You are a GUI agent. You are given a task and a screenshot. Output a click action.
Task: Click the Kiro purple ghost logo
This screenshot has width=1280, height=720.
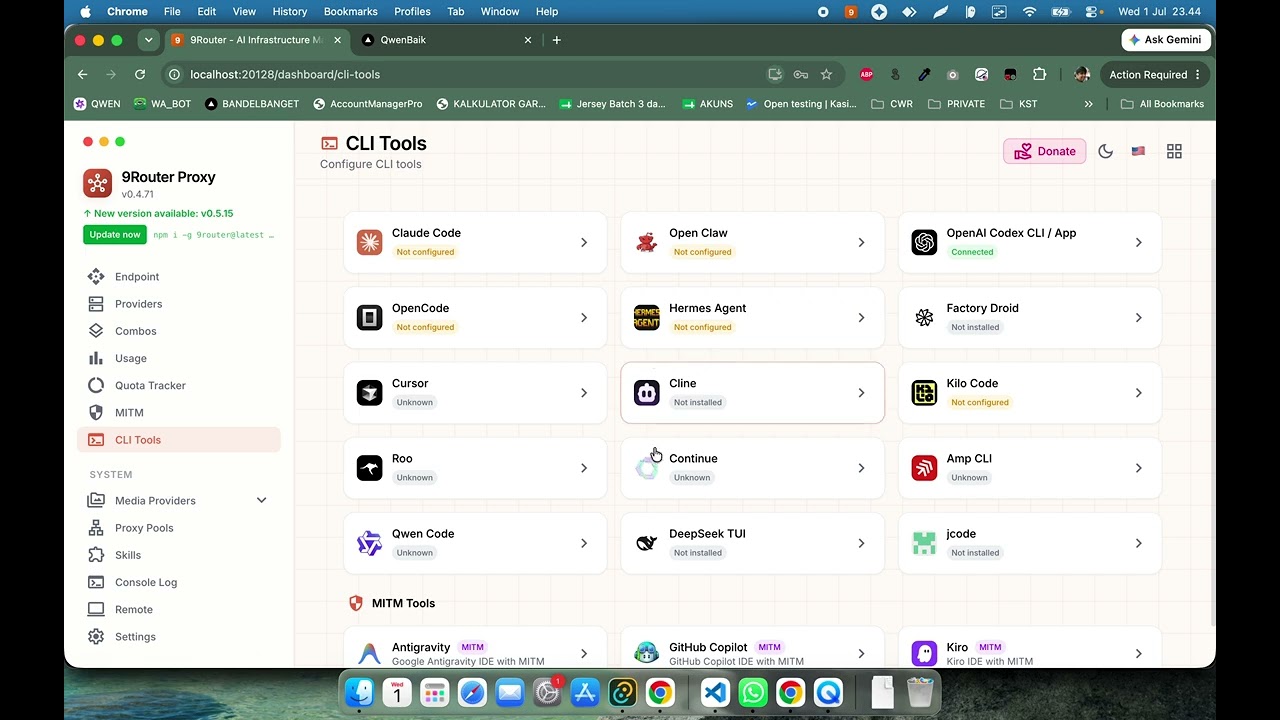click(x=924, y=654)
